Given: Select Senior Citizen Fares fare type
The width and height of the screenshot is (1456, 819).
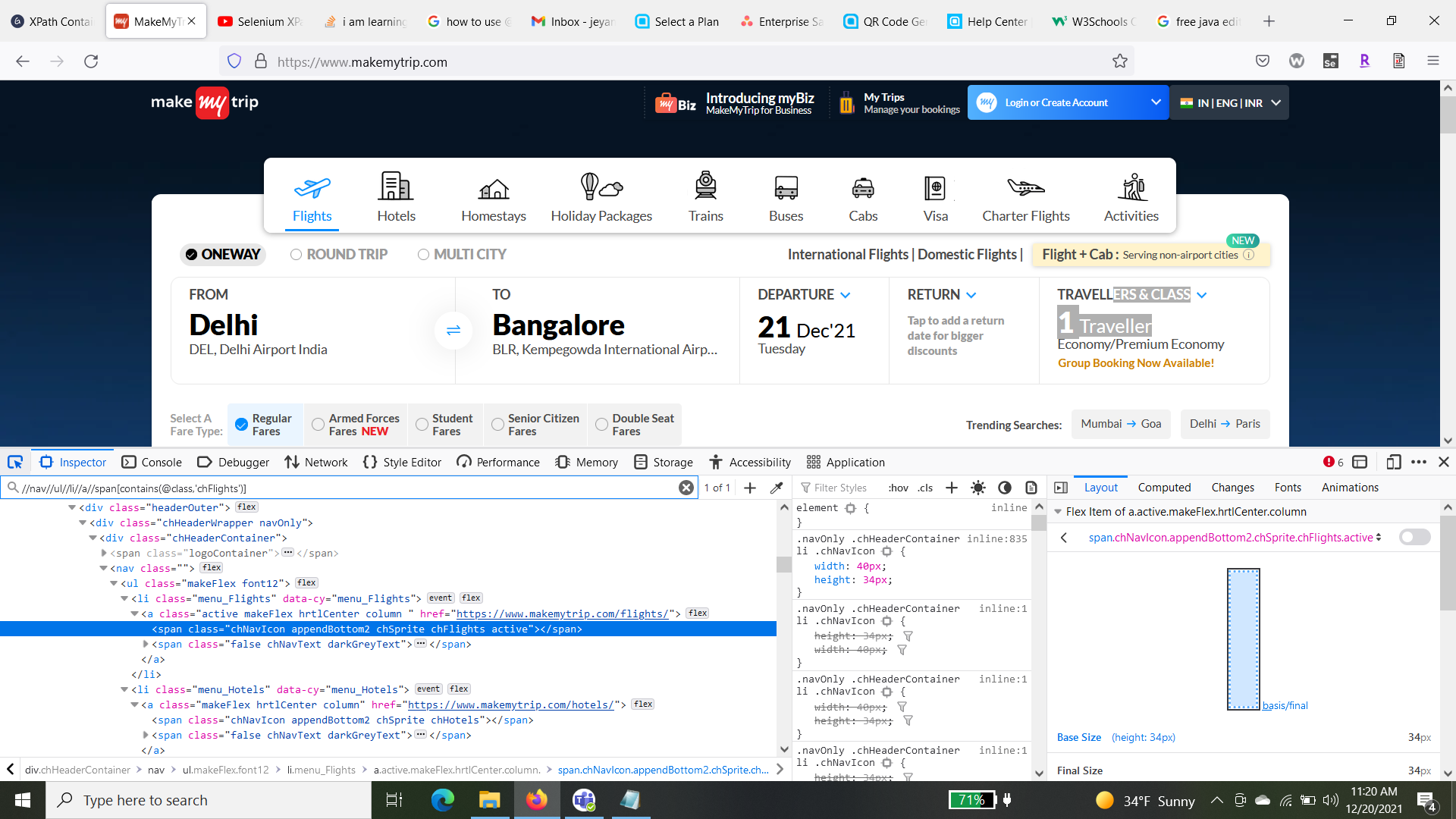Looking at the screenshot, I should click(535, 425).
